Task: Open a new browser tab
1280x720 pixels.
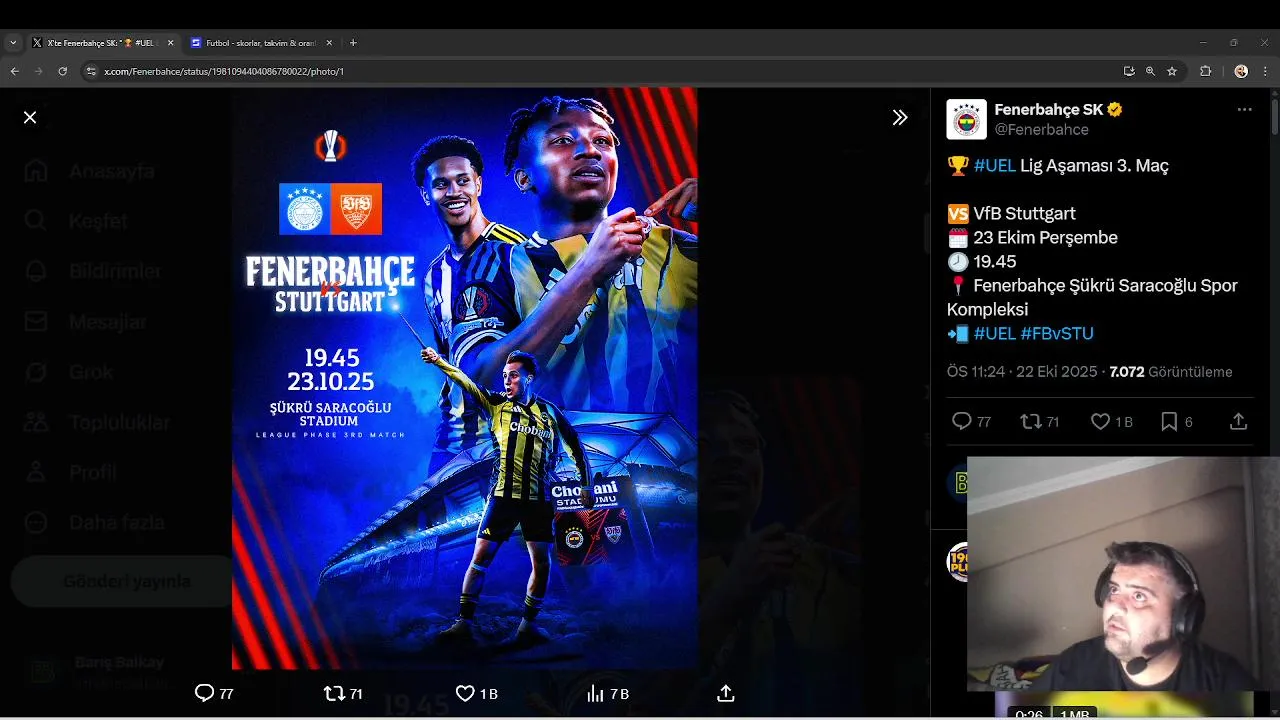Action: [353, 43]
